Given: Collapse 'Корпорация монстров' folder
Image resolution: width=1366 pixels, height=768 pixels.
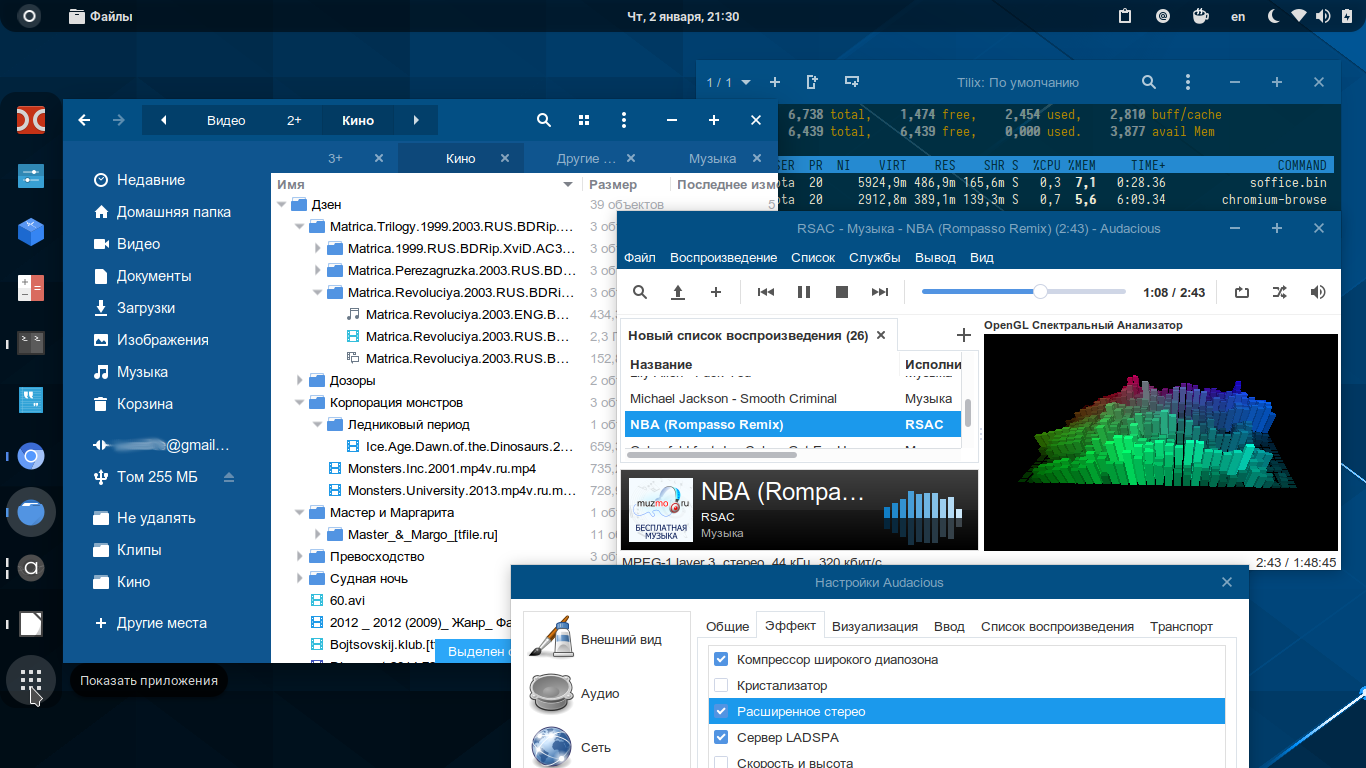Looking at the screenshot, I should [x=300, y=402].
